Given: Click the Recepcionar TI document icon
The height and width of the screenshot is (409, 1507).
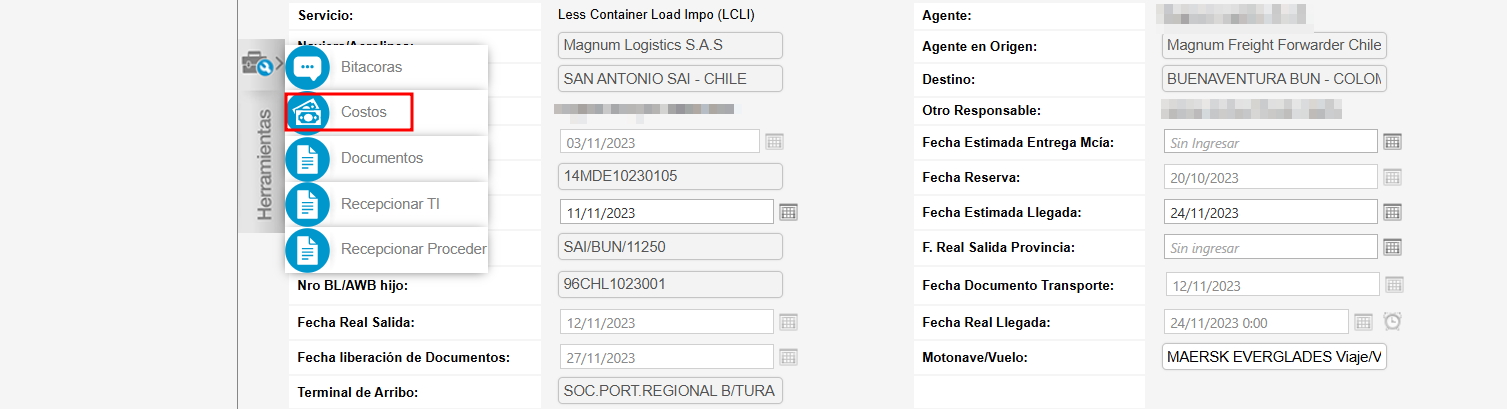Looking at the screenshot, I should click(x=307, y=204).
